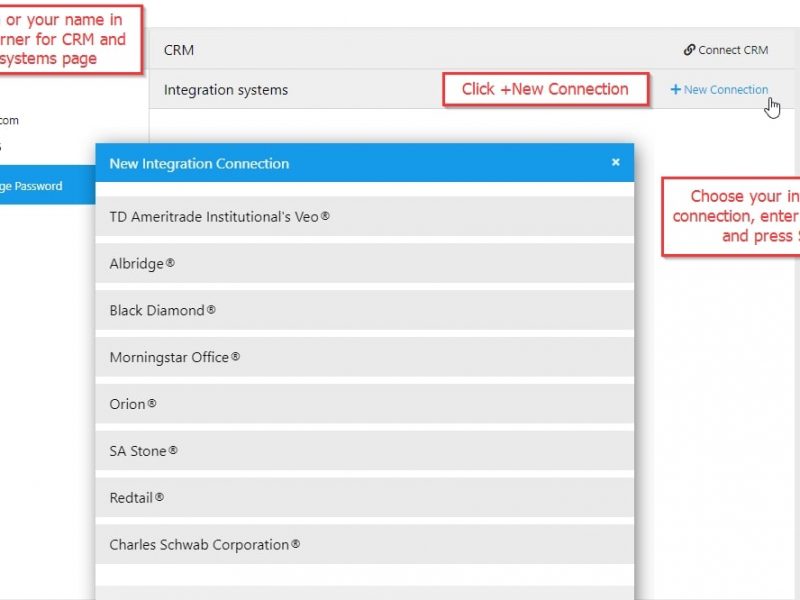Open the Change Password sidebar item

(35, 186)
